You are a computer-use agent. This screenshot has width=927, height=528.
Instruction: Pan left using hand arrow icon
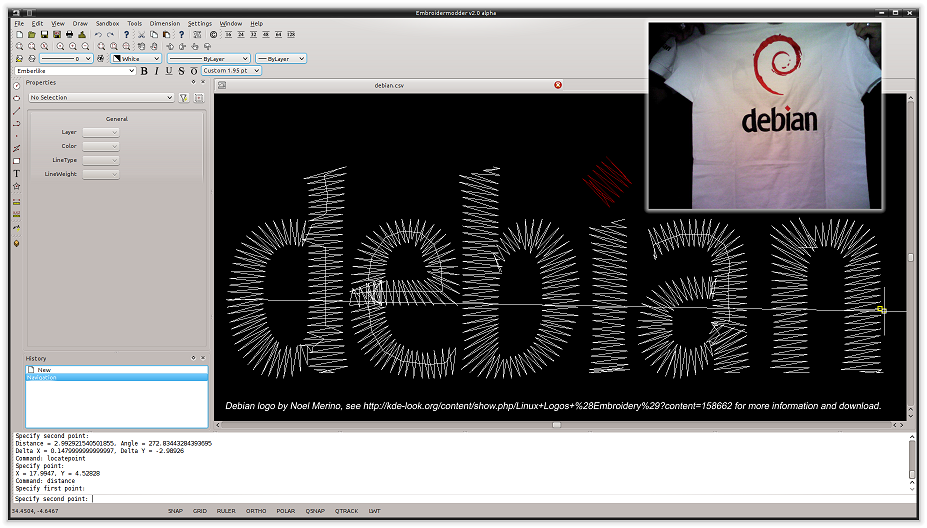point(170,46)
